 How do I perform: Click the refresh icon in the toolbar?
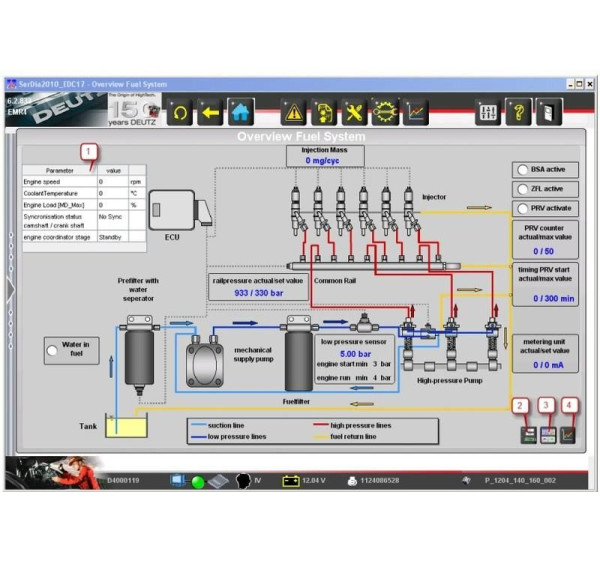[181, 111]
